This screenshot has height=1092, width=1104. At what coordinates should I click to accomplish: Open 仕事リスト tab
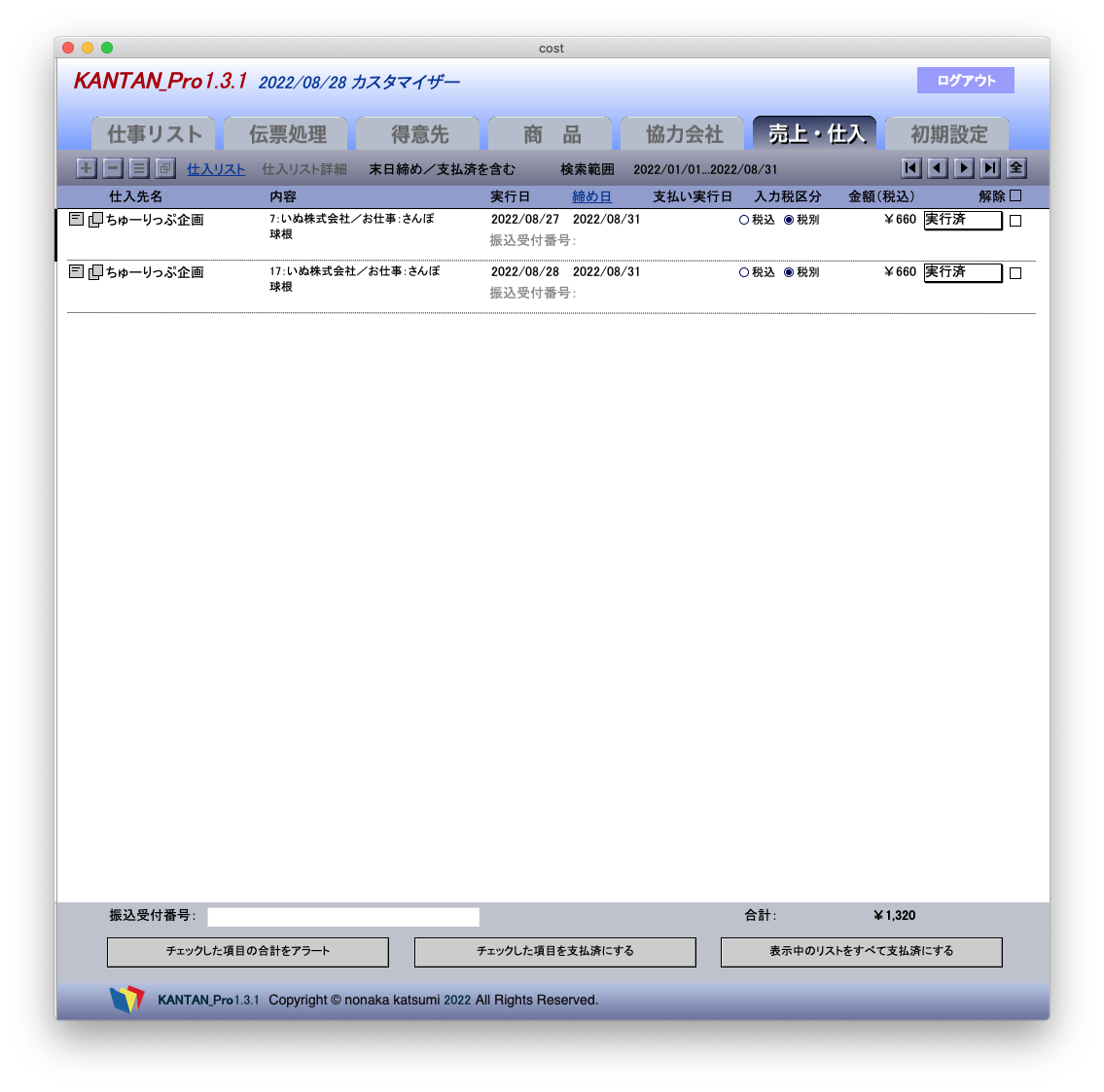click(155, 134)
